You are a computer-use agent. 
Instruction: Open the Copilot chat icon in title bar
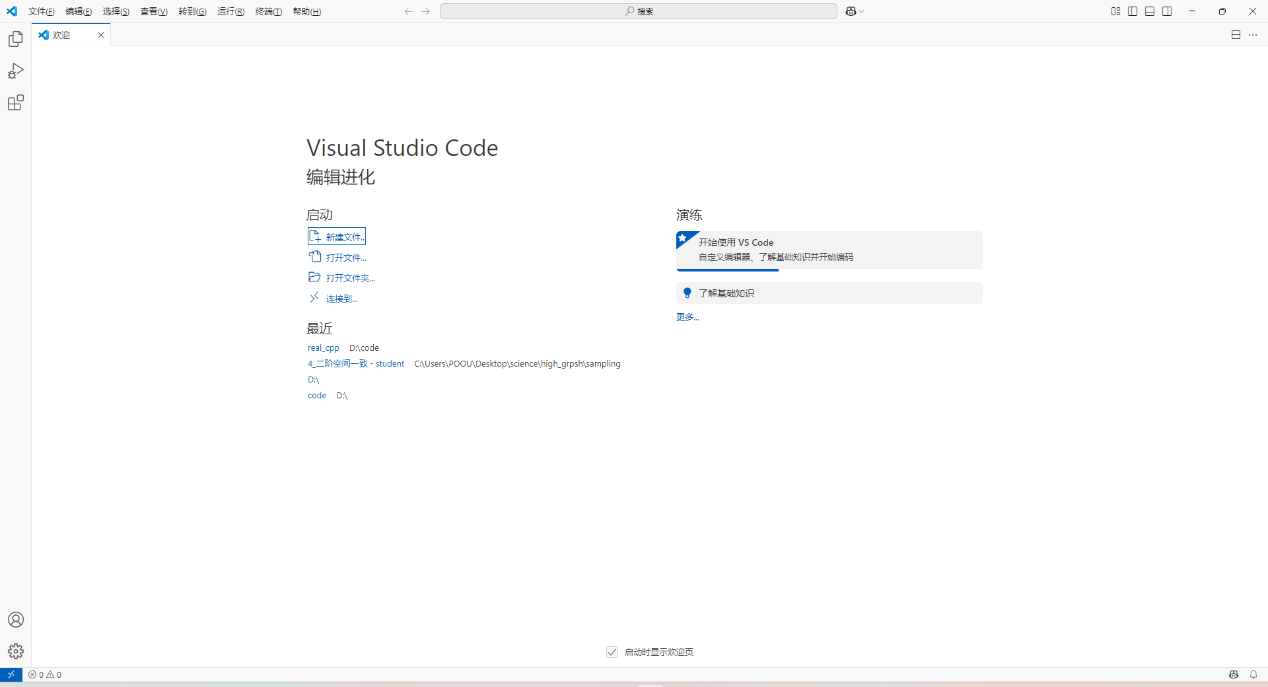[x=851, y=11]
